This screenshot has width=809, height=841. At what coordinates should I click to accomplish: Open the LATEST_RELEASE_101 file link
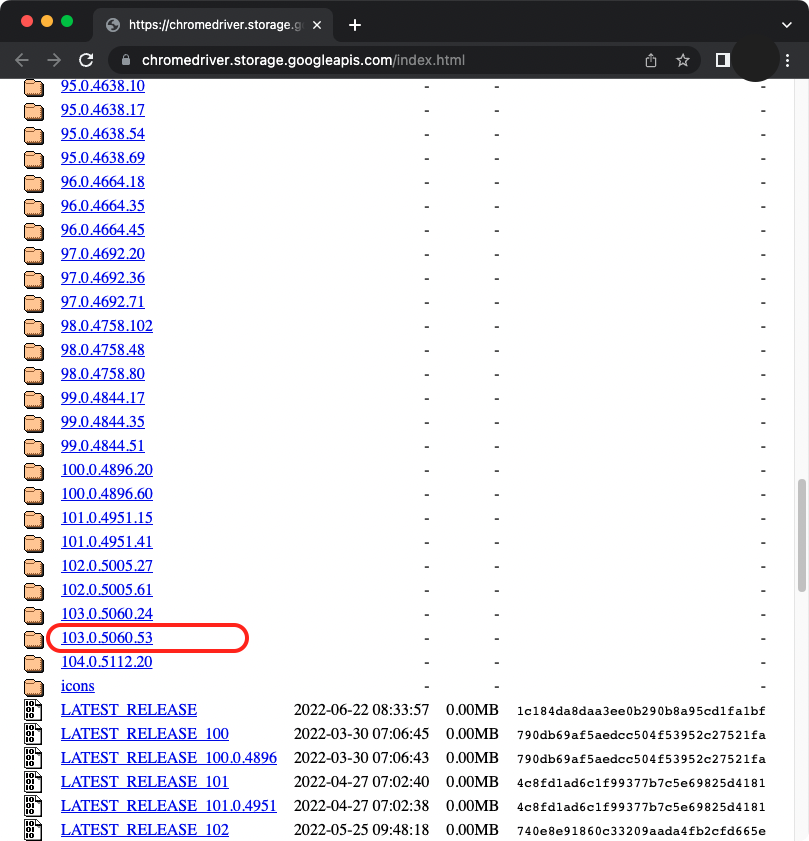[x=145, y=782]
